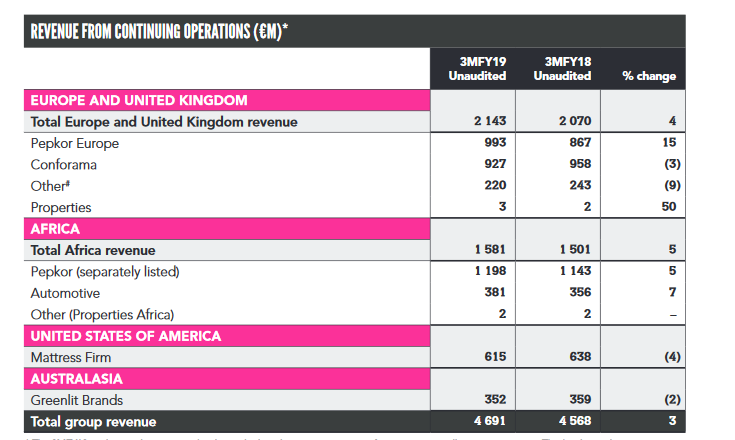Click Other (Properties Africa) row label

point(102,314)
